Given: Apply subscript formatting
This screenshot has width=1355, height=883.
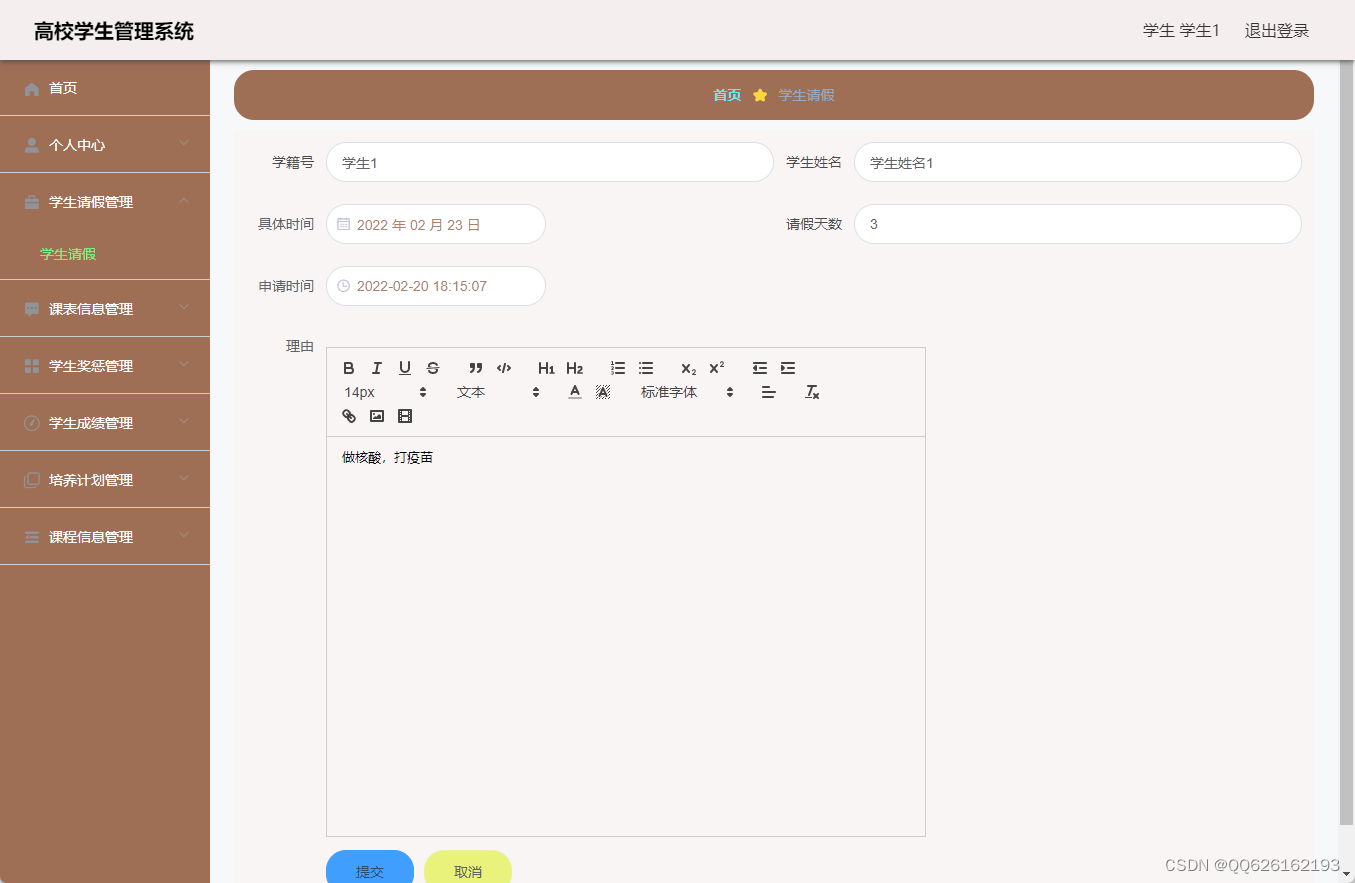Looking at the screenshot, I should (689, 368).
